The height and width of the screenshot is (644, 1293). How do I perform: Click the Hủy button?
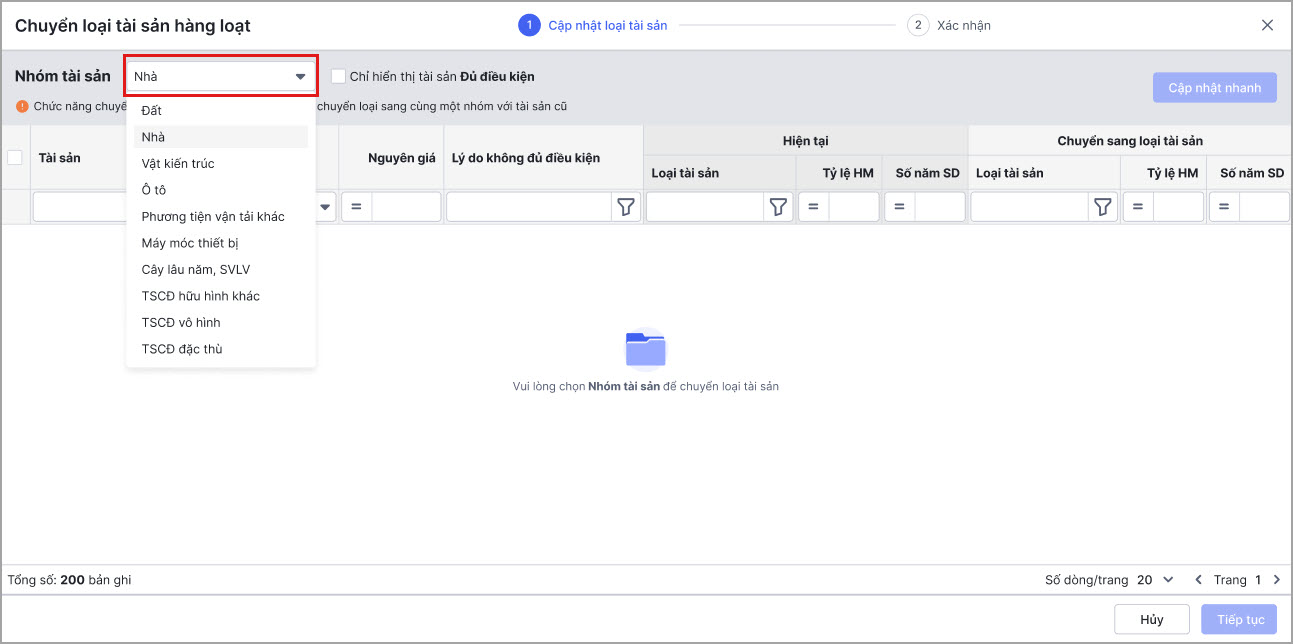tap(1151, 619)
